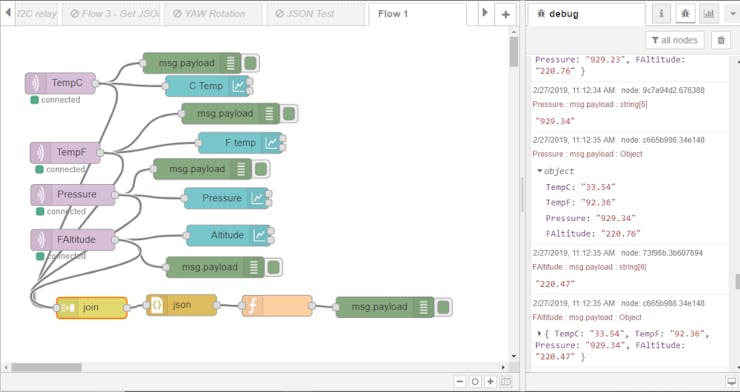This screenshot has height=392, width=740.
Task: Click the TempC node output port
Action: point(95,83)
